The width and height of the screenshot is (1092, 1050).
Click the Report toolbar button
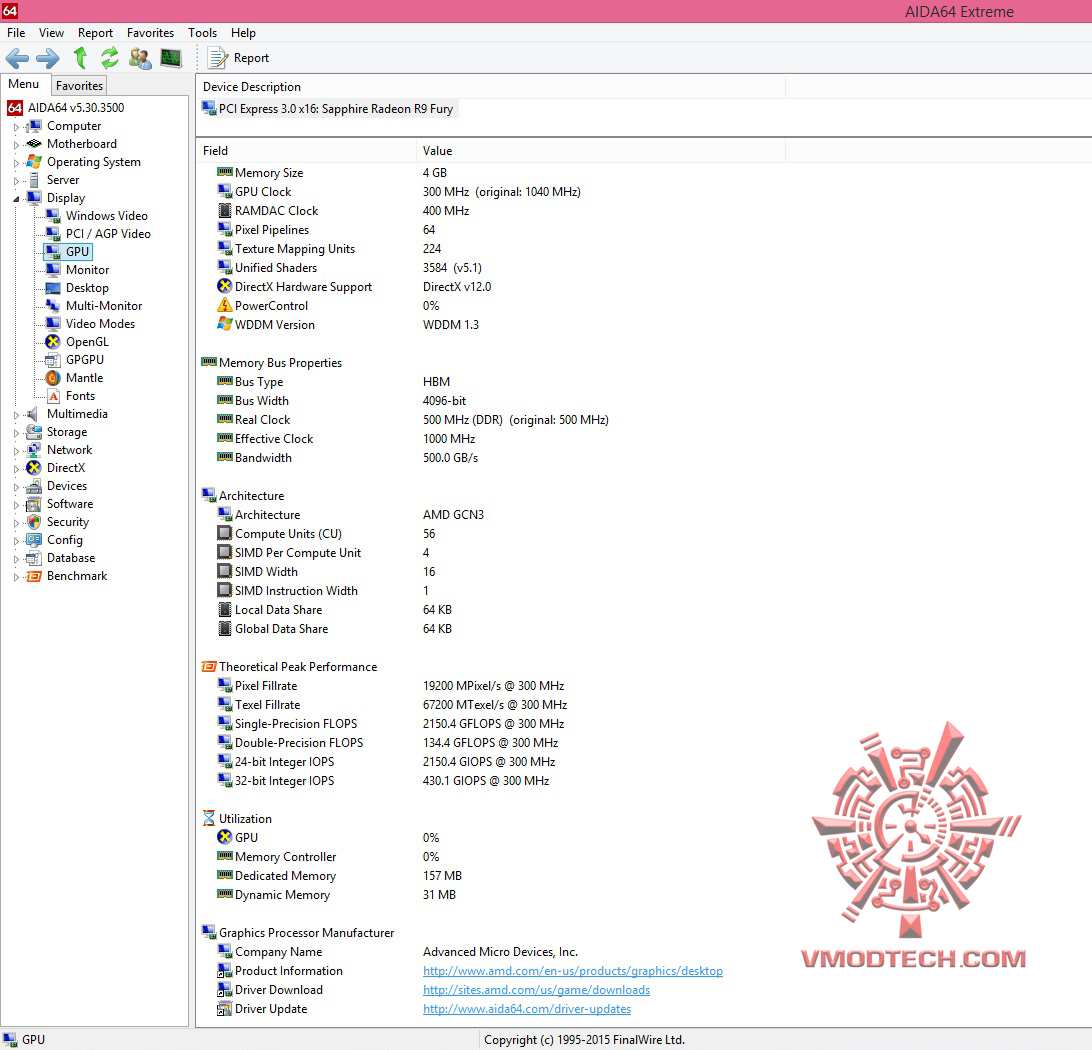pos(239,58)
